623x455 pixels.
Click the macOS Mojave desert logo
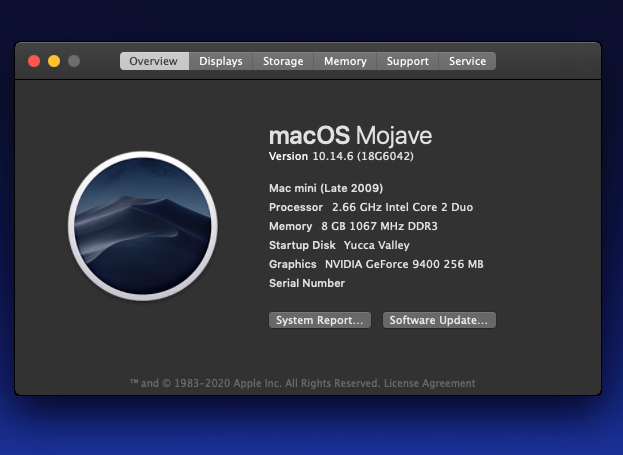coord(143,226)
